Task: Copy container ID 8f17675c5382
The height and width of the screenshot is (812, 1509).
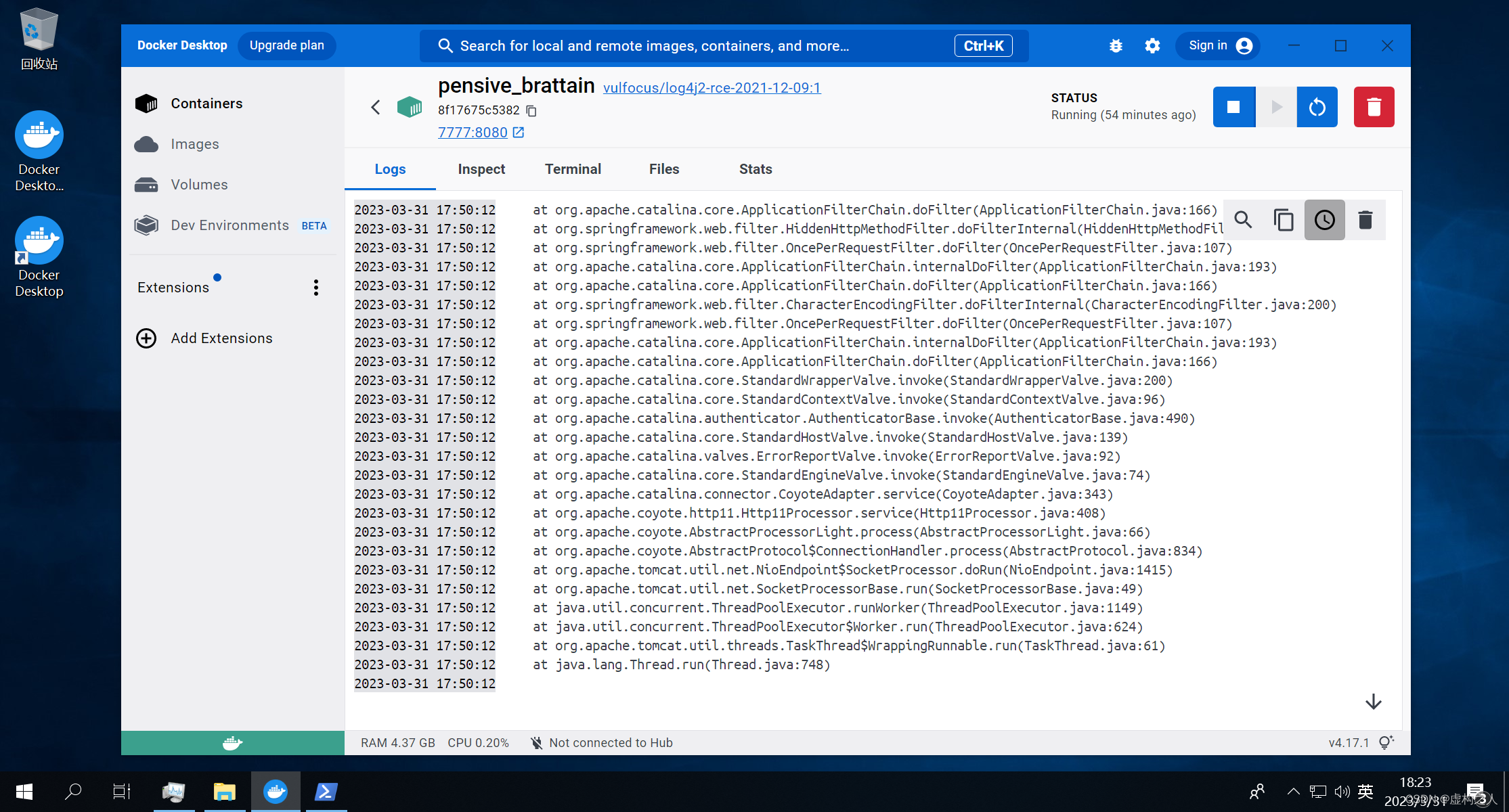Action: tap(531, 110)
